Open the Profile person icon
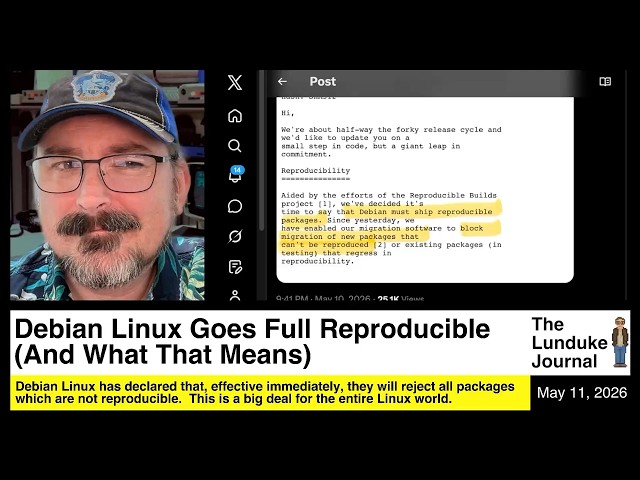 tap(235, 295)
